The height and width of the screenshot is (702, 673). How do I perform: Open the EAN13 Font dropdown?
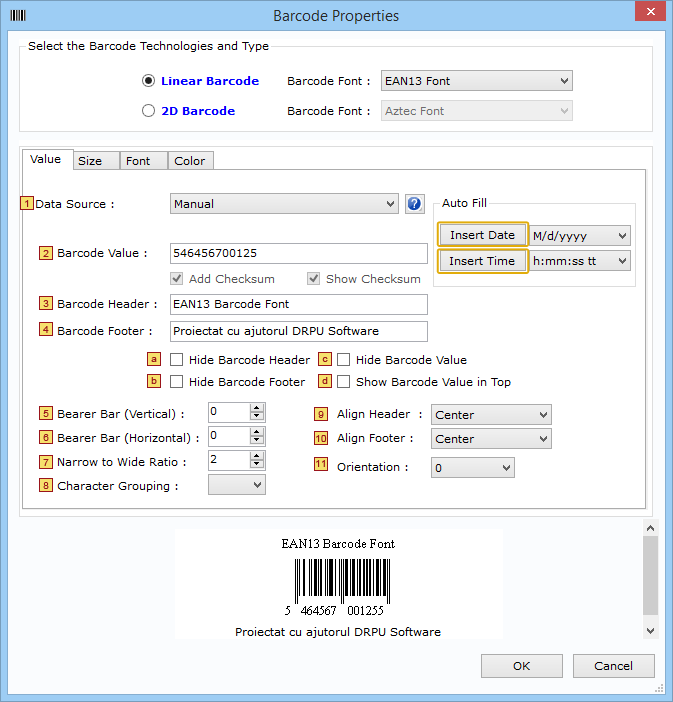(476, 81)
